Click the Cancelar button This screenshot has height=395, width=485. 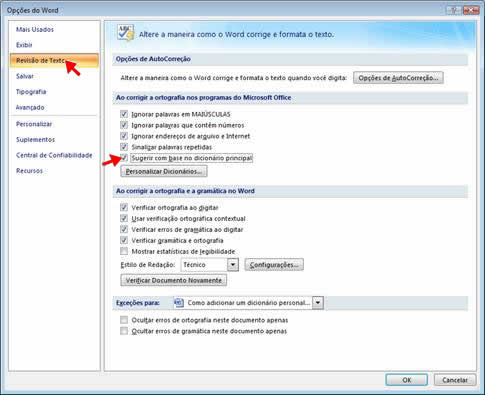click(x=455, y=380)
